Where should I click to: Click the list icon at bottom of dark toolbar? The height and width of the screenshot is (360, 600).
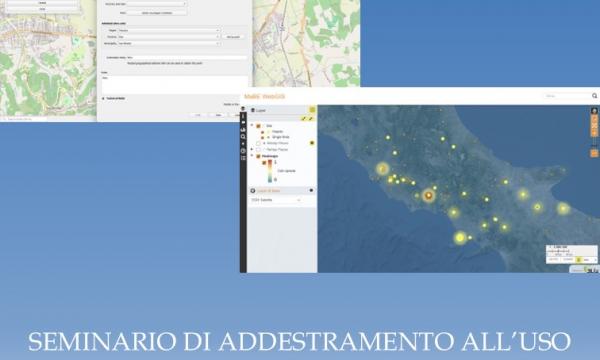pyautogui.click(x=243, y=158)
